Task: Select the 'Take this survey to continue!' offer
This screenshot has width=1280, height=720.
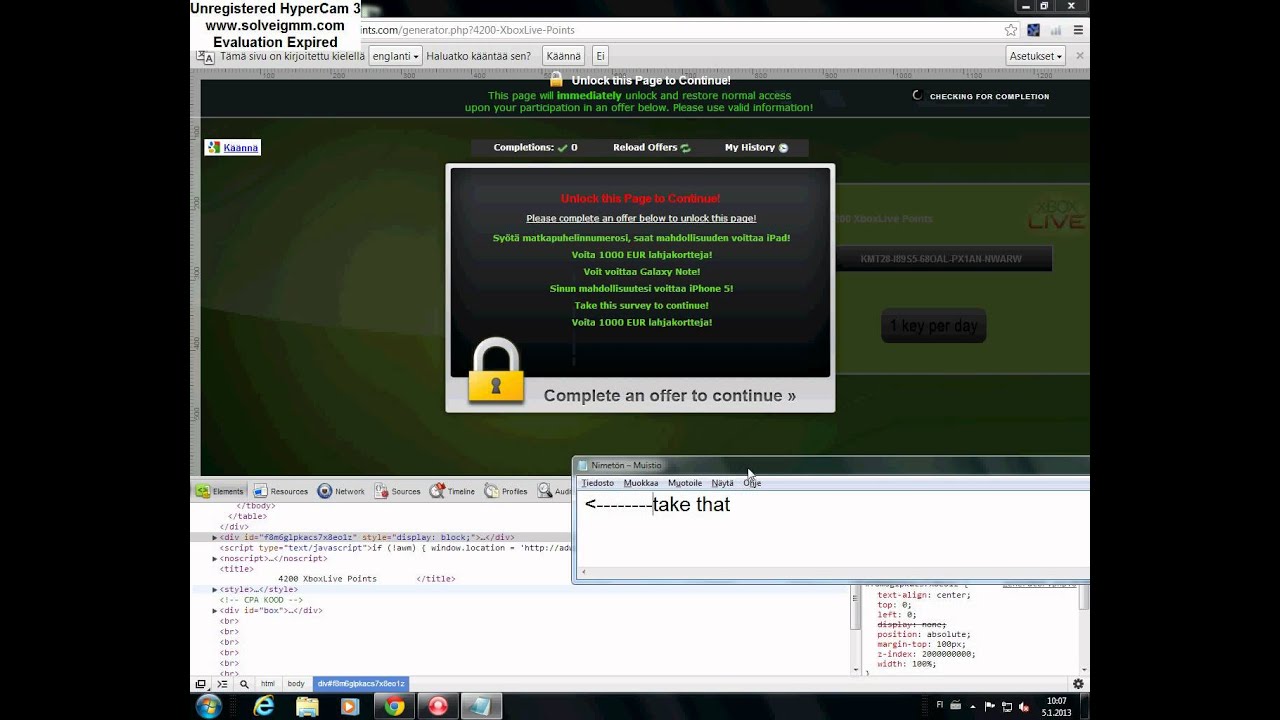Action: 641,305
